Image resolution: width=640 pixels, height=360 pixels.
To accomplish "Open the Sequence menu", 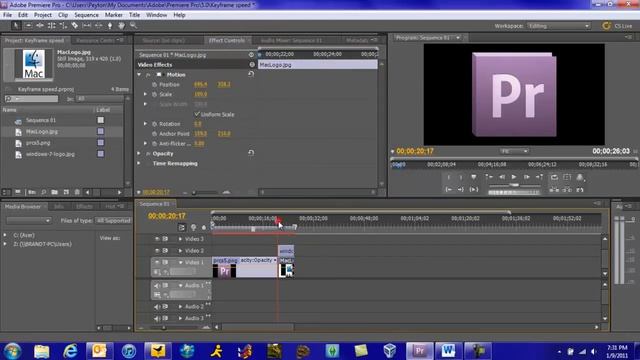I will pos(86,15).
